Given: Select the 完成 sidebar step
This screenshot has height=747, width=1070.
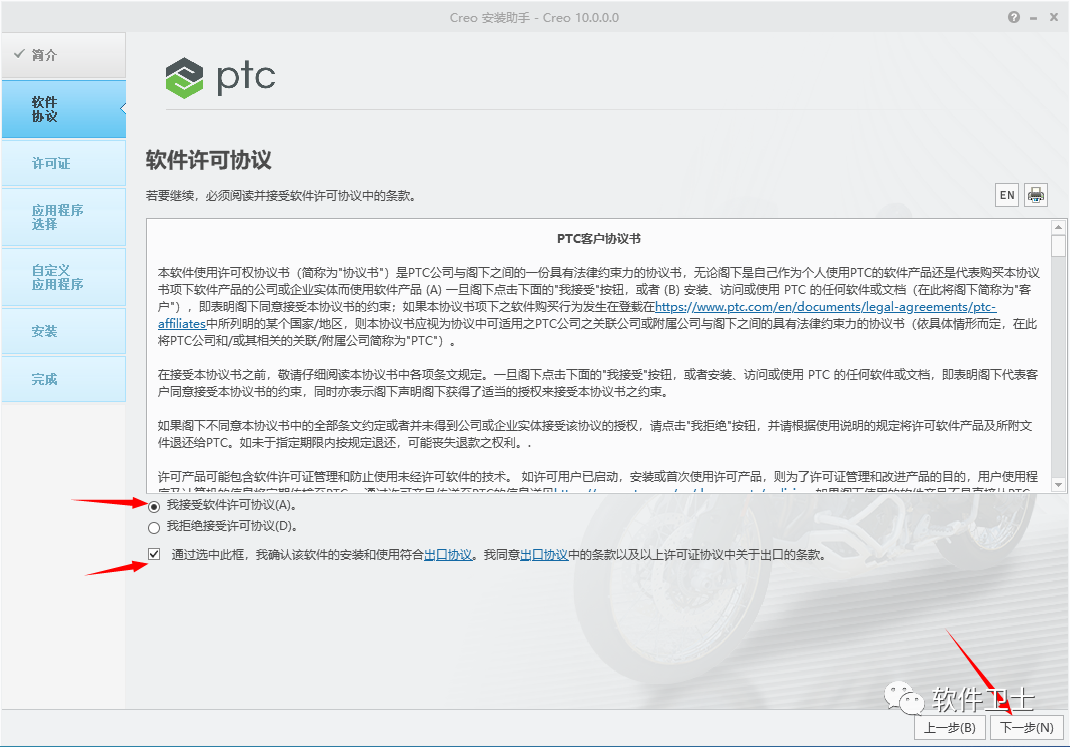Looking at the screenshot, I should [x=63, y=379].
